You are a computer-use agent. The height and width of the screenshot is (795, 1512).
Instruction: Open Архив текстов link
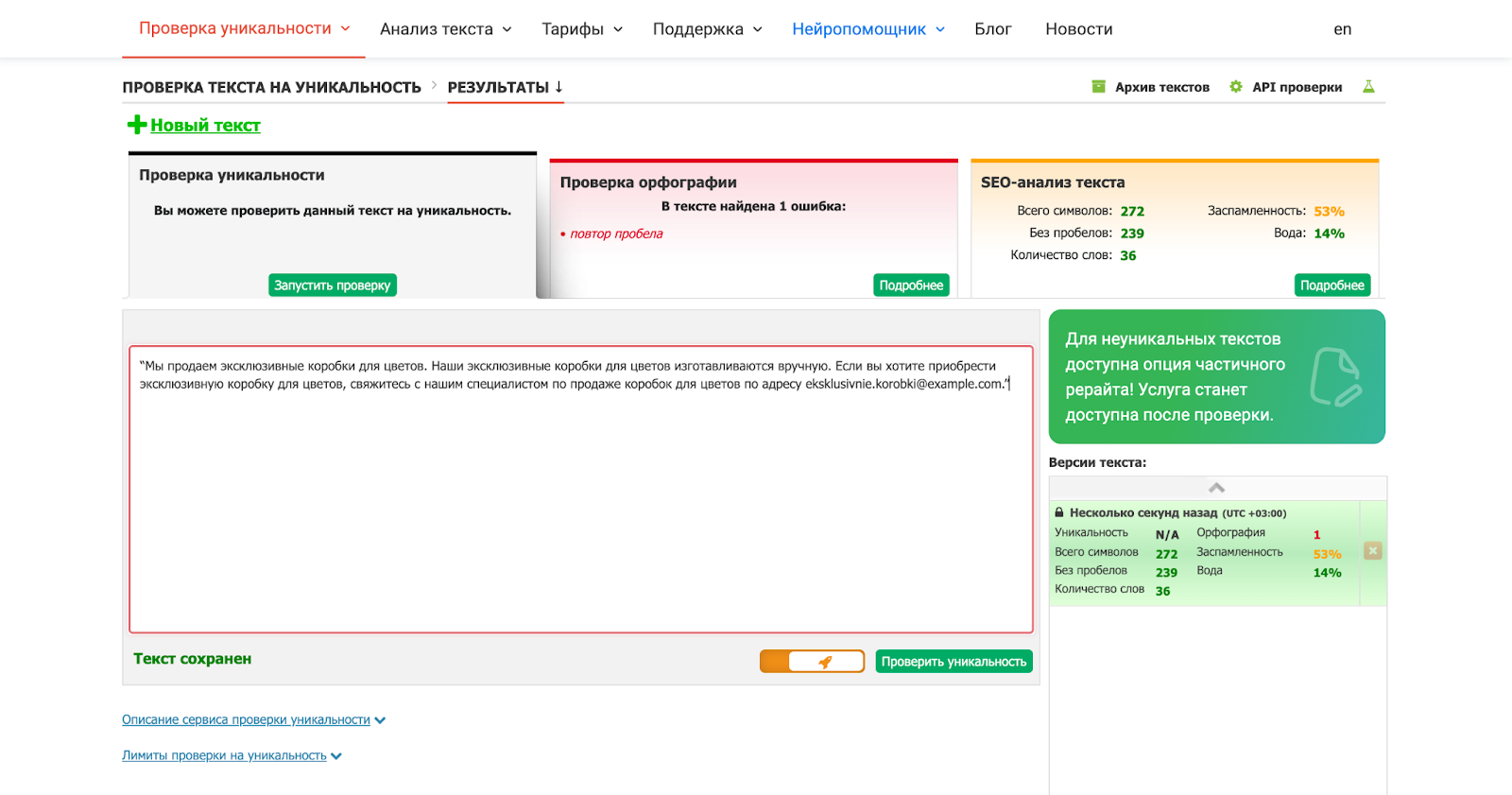[x=1161, y=87]
